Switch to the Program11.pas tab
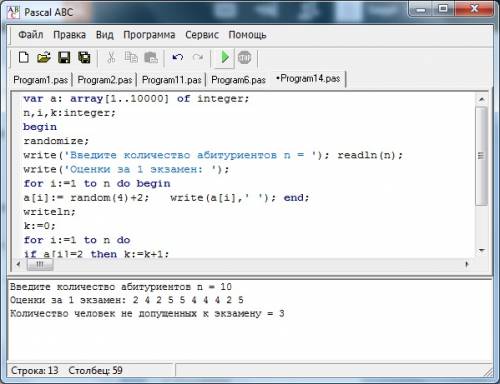This screenshot has height=384, width=500. 172,80
